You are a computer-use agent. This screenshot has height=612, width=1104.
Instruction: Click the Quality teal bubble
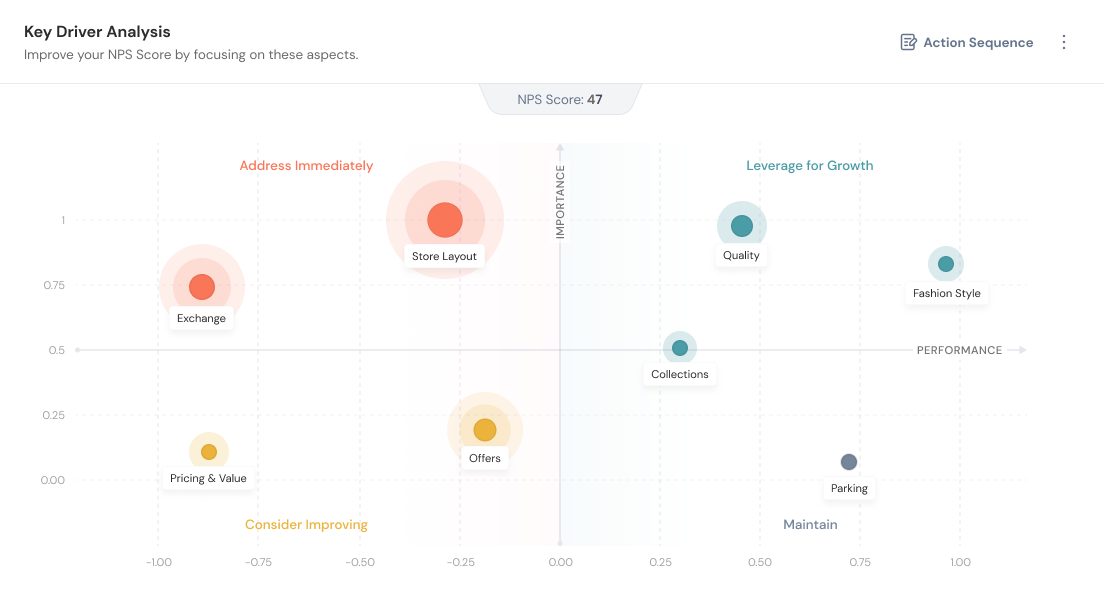click(741, 226)
